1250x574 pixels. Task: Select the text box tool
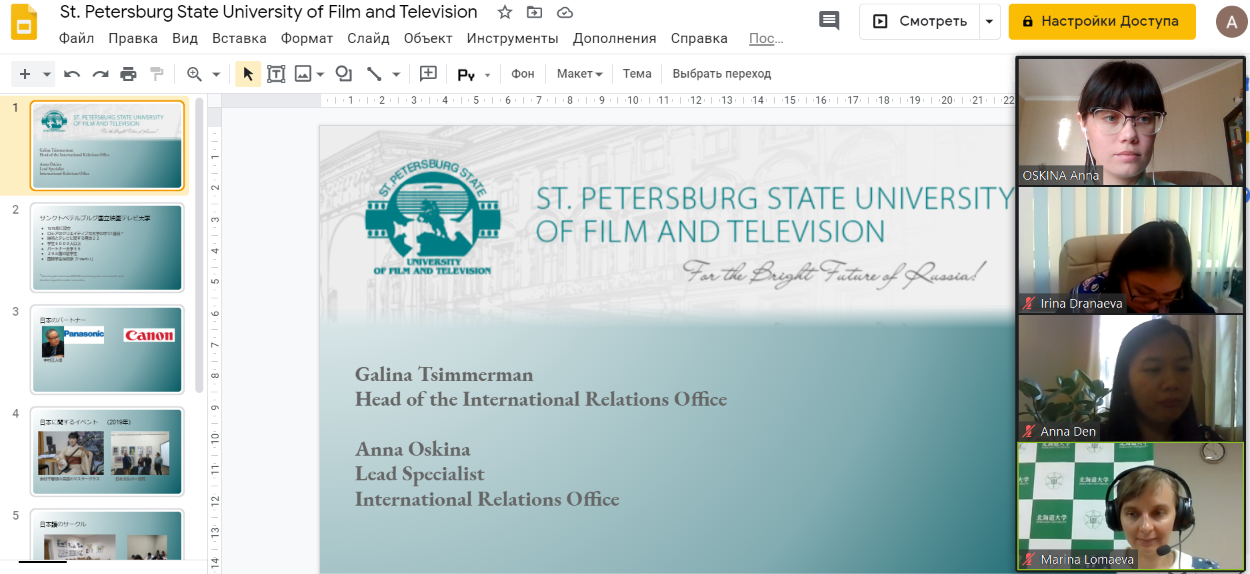276,74
